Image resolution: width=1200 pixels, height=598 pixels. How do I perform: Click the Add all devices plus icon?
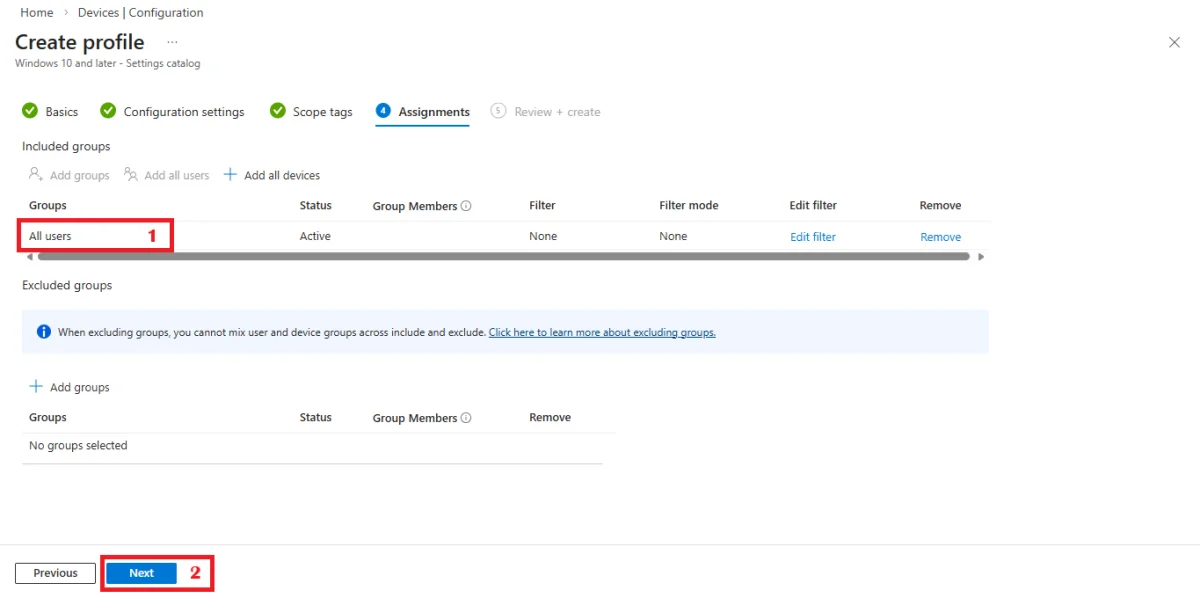230,175
